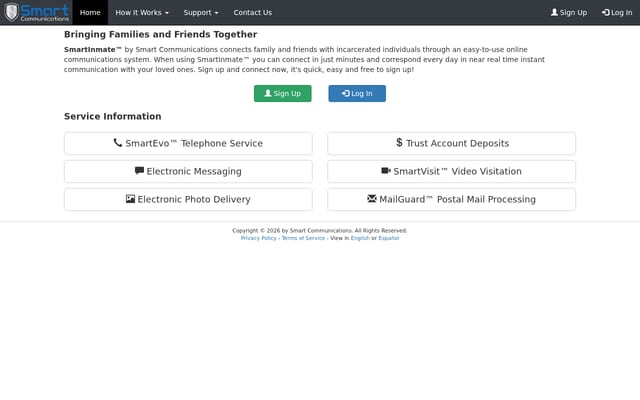Viewport: 640px width, 400px height.
Task: Switch site language to English
Action: tap(360, 238)
